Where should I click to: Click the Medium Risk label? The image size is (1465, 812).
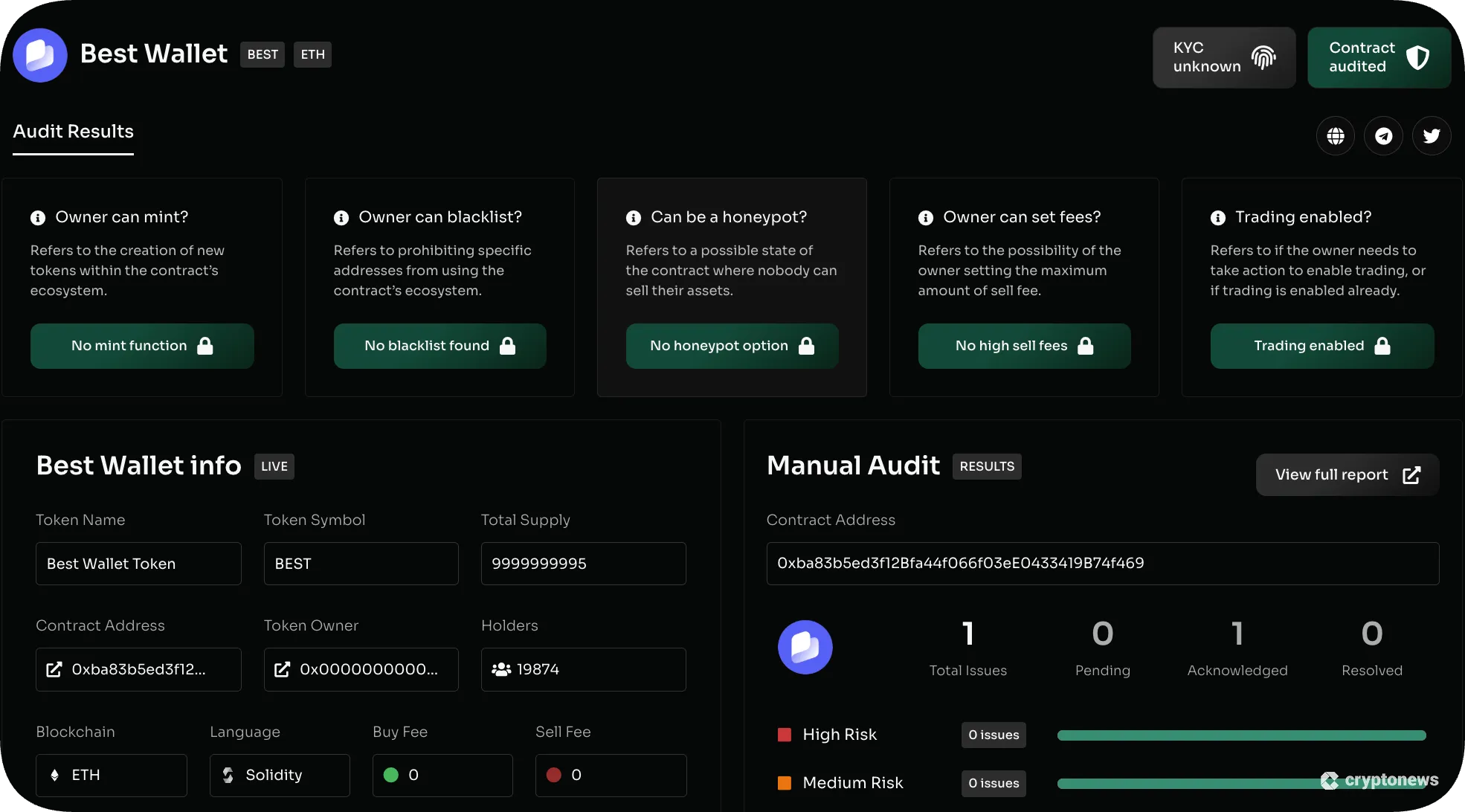(853, 783)
